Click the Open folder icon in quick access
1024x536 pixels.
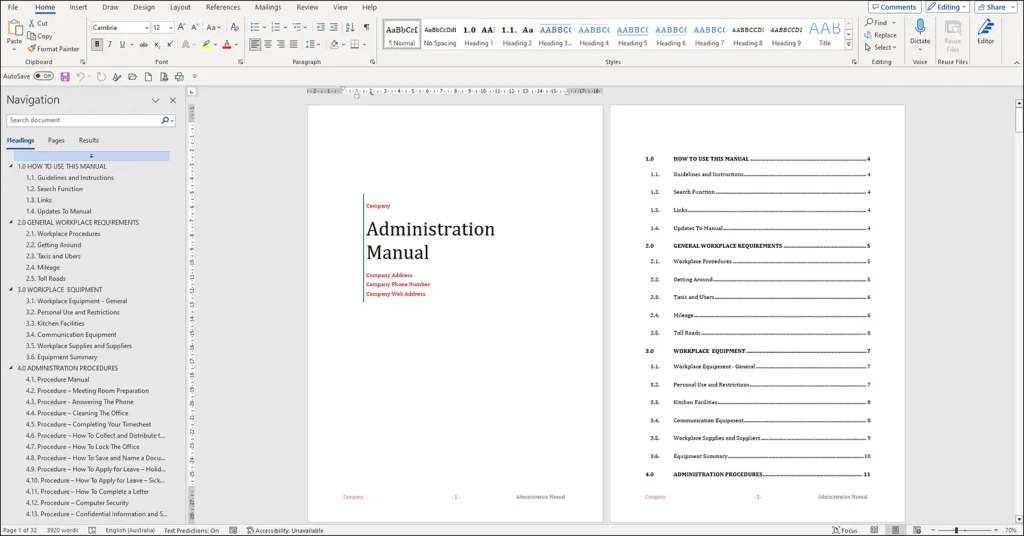point(133,76)
